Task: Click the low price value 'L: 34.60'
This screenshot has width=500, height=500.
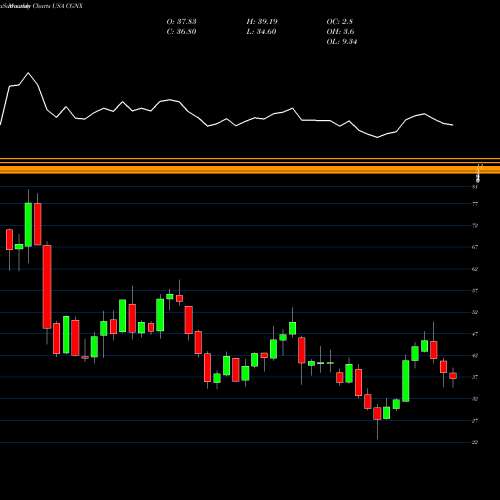Action: 262,32
